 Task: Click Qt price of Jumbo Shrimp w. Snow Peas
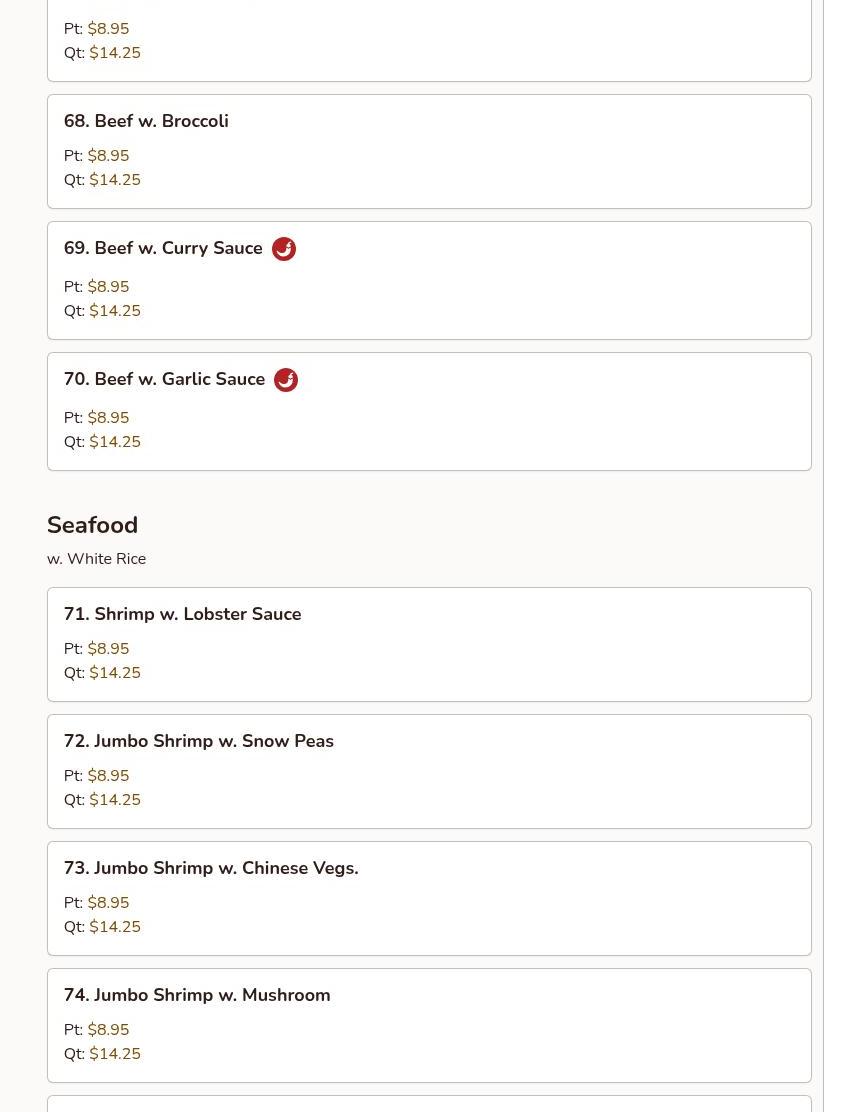[115, 800]
